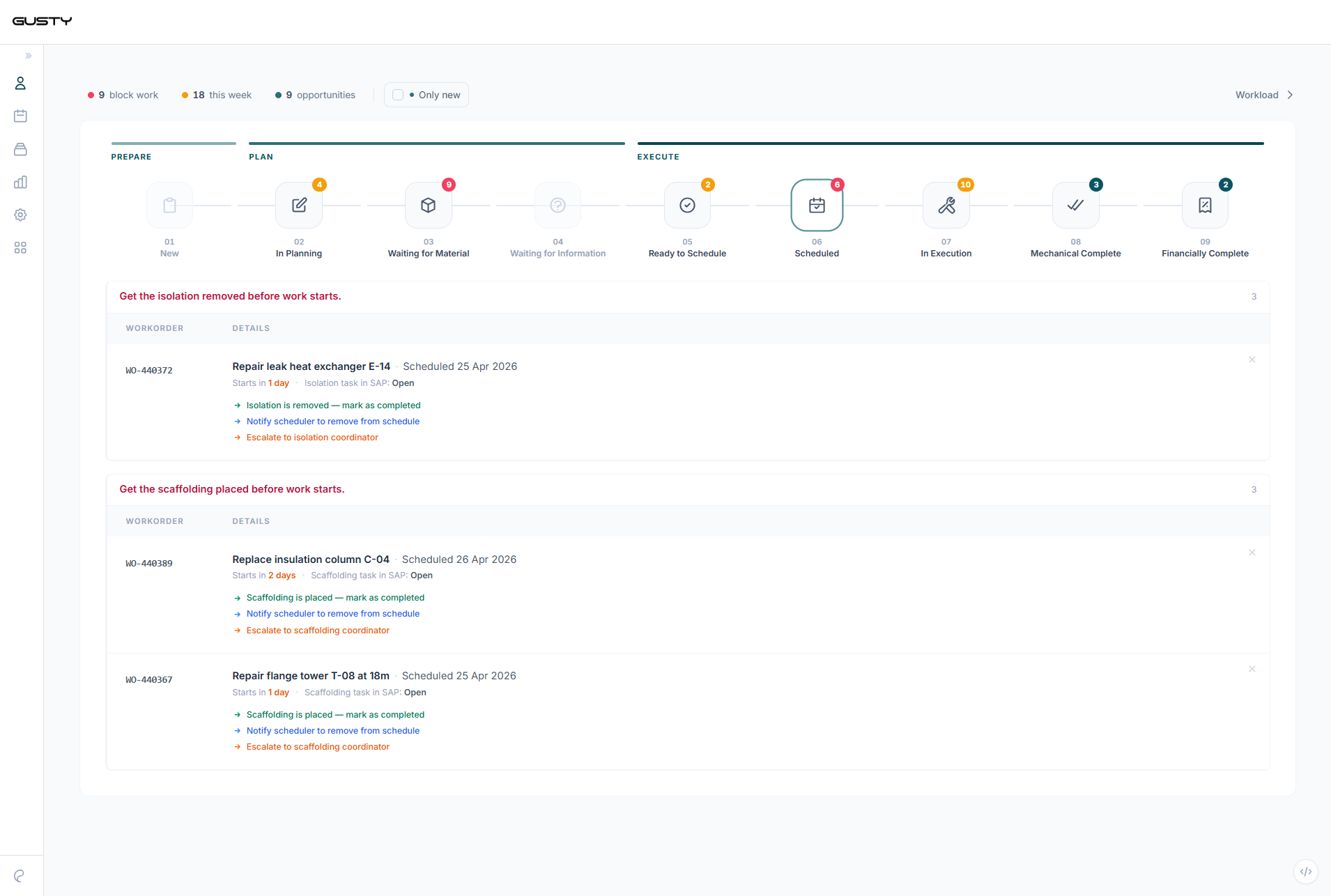Click the Gusty logo
The width and height of the screenshot is (1331, 896).
point(42,21)
